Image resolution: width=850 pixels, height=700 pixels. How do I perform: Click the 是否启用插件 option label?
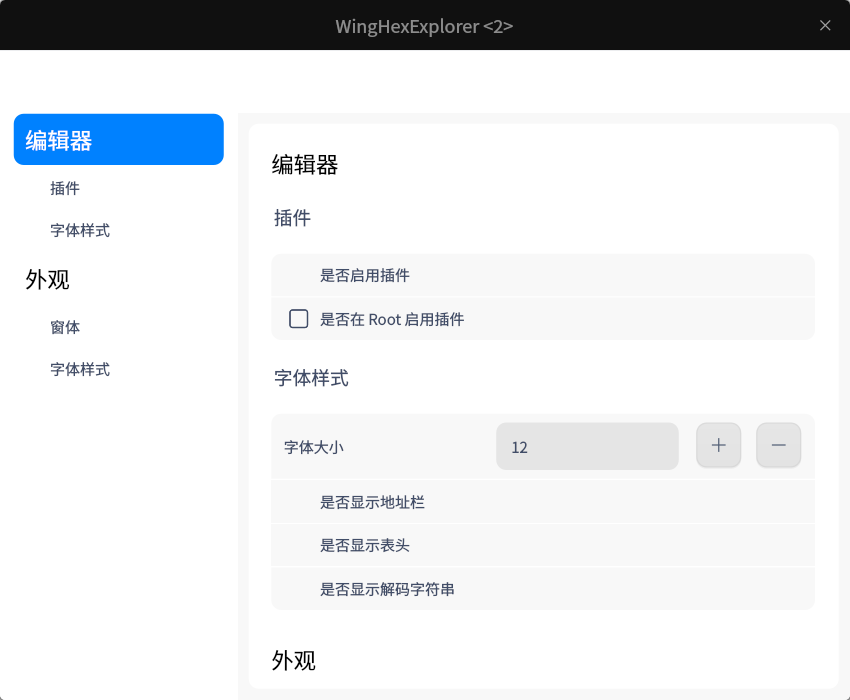[x=365, y=275]
